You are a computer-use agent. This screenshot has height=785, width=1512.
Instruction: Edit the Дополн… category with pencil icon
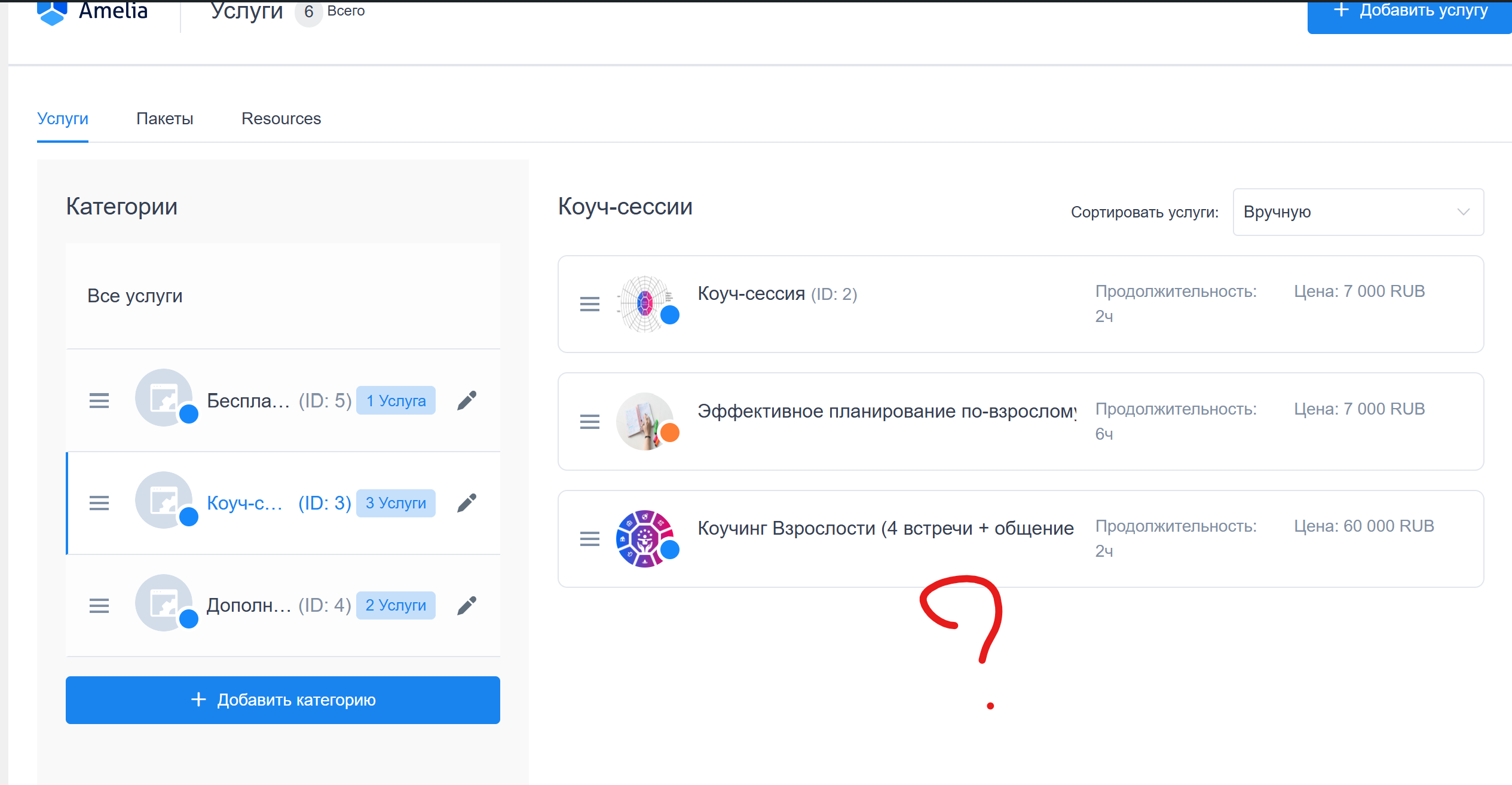pyautogui.click(x=467, y=606)
